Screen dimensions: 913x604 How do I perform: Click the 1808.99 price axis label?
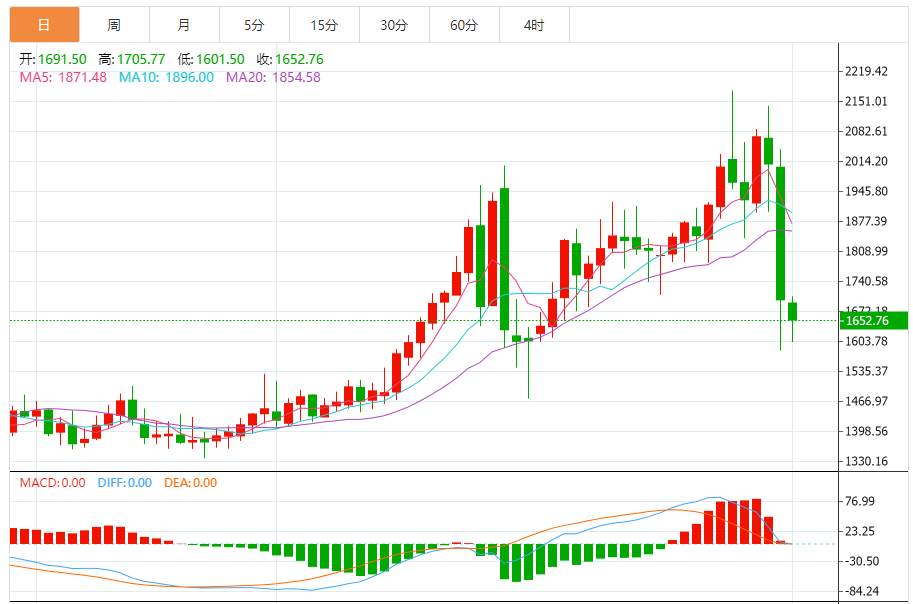[866, 252]
